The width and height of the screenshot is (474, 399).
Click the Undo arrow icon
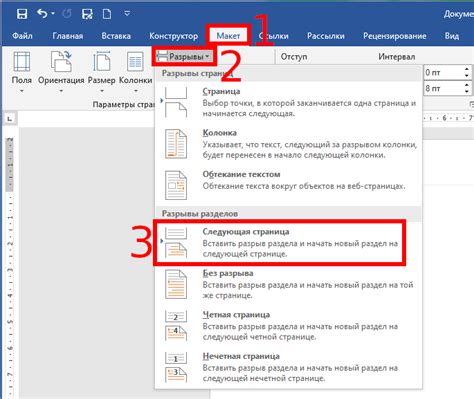pyautogui.click(x=42, y=14)
